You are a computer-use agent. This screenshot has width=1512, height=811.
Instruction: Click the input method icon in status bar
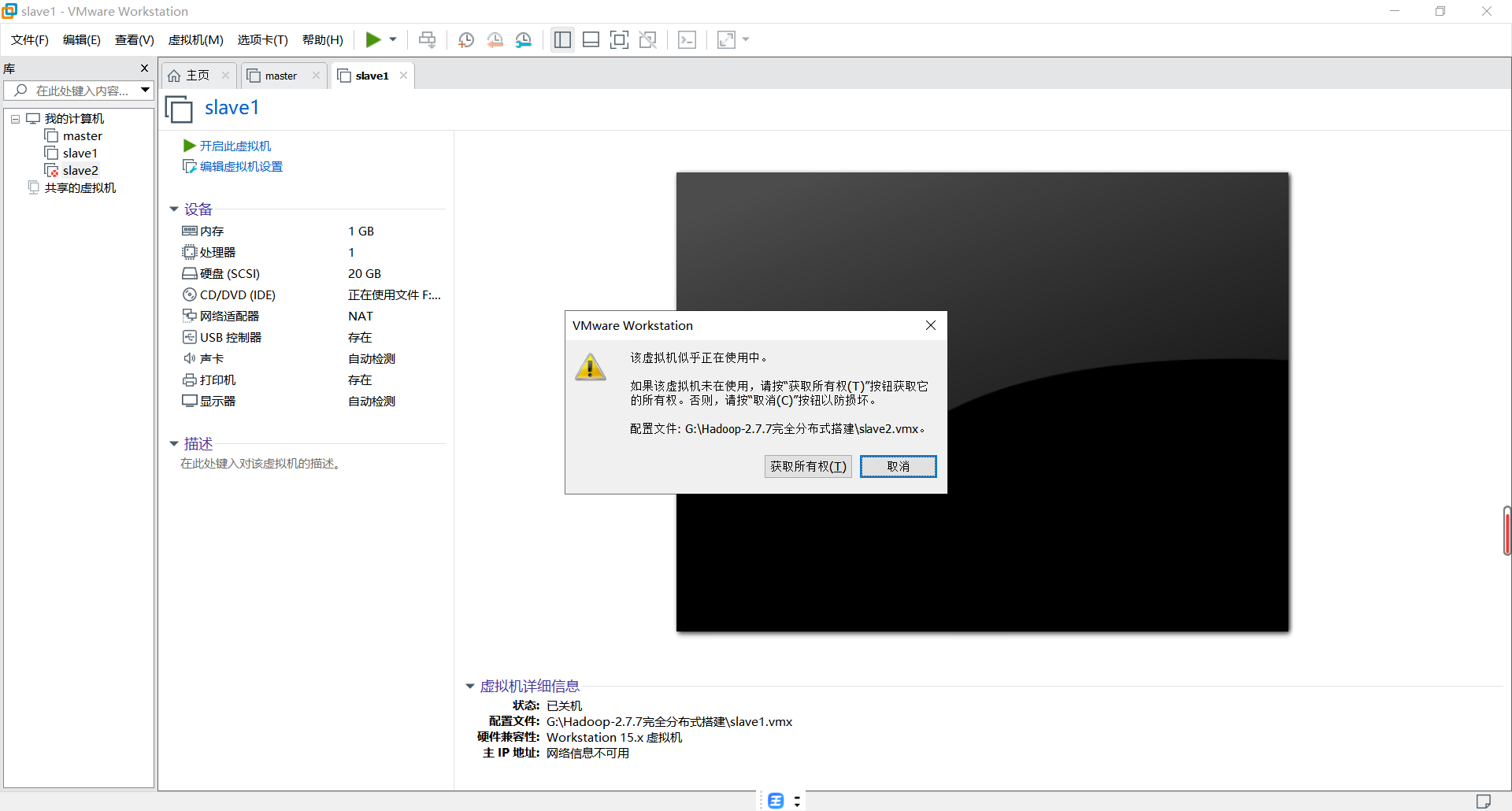point(776,801)
